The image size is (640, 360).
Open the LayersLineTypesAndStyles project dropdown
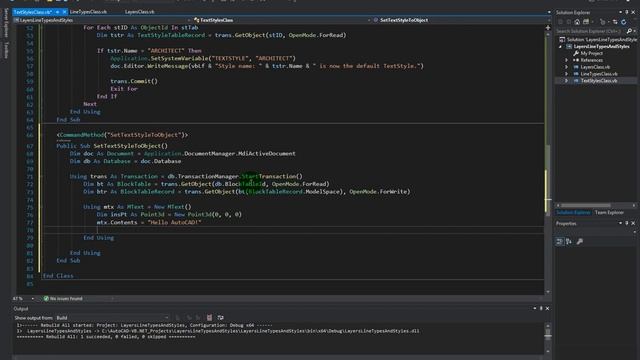(102, 20)
